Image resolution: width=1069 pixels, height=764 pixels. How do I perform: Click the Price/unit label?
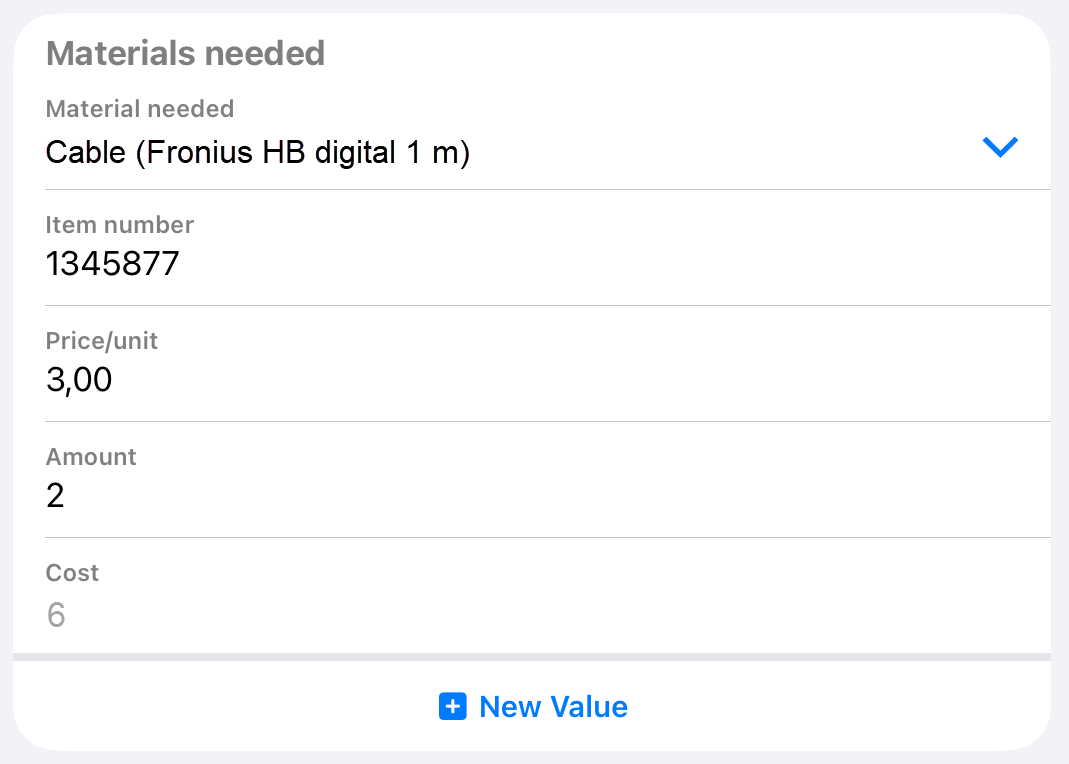[102, 340]
